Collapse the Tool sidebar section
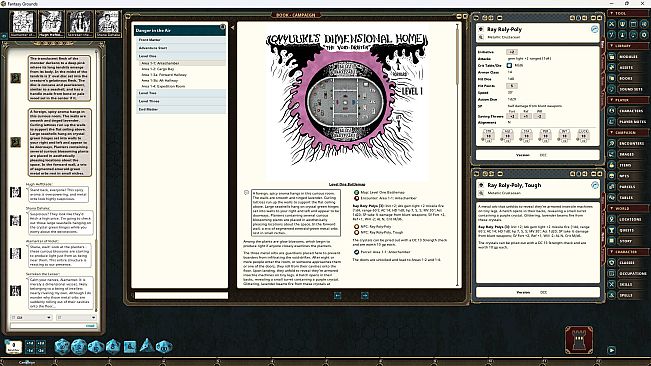This screenshot has width=651, height=366. pyautogui.click(x=627, y=13)
